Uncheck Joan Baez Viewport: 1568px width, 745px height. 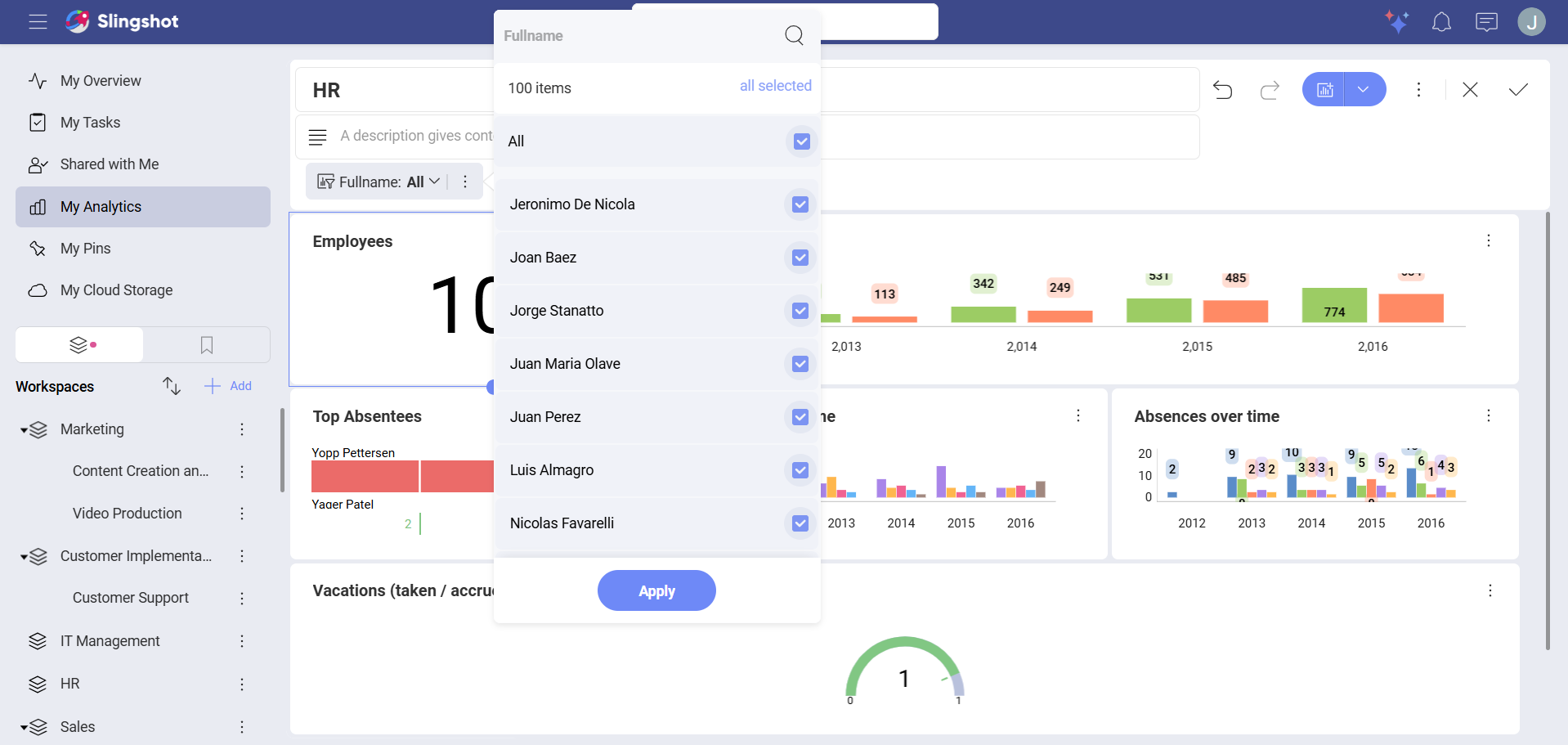[800, 258]
